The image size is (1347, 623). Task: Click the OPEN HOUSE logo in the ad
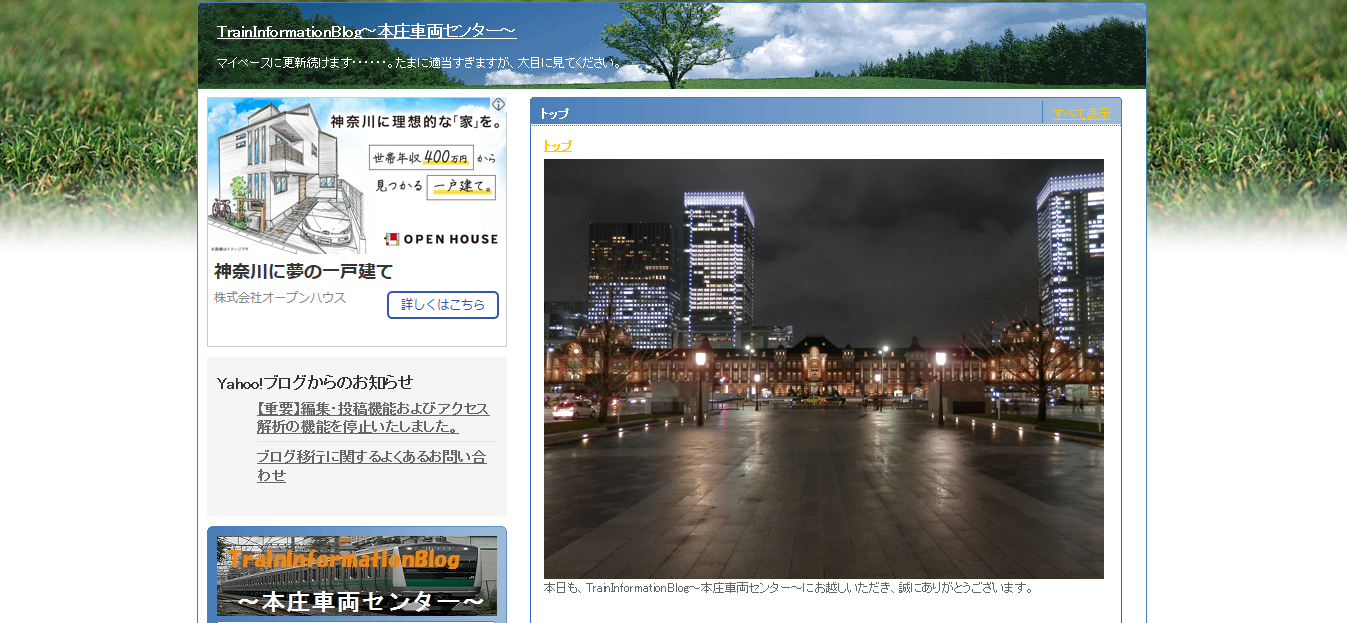[x=441, y=239]
